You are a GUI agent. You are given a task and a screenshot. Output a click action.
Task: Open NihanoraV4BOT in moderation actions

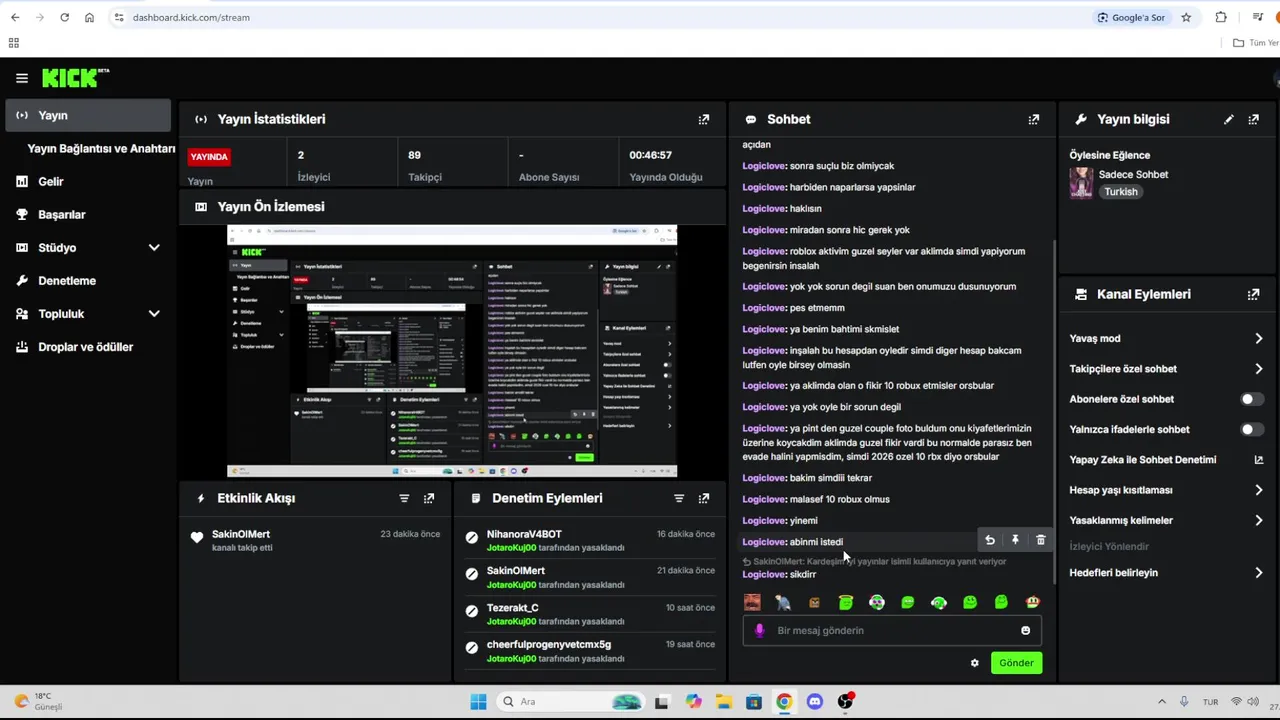click(524, 534)
